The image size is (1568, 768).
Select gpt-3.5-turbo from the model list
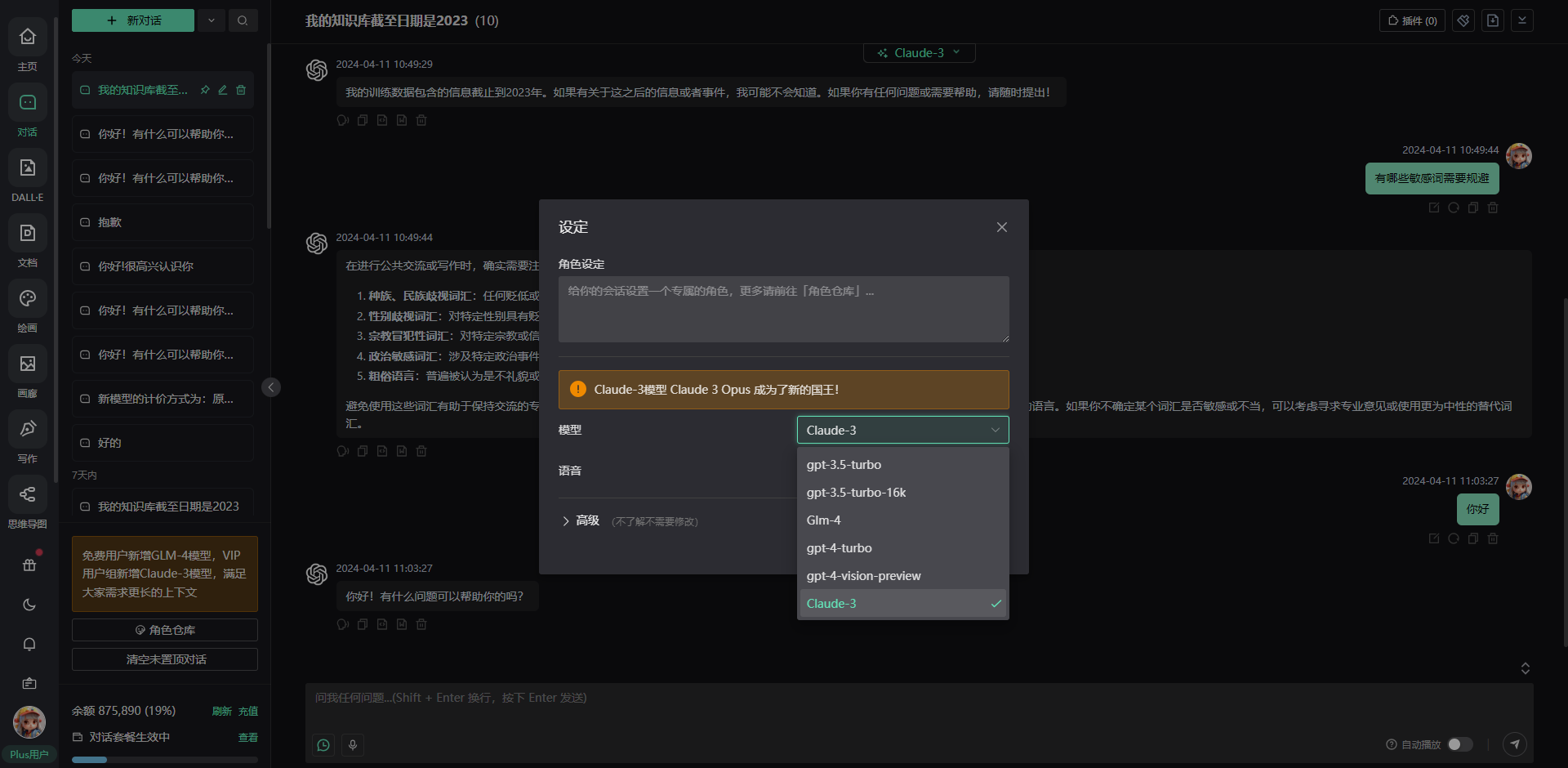coord(903,464)
